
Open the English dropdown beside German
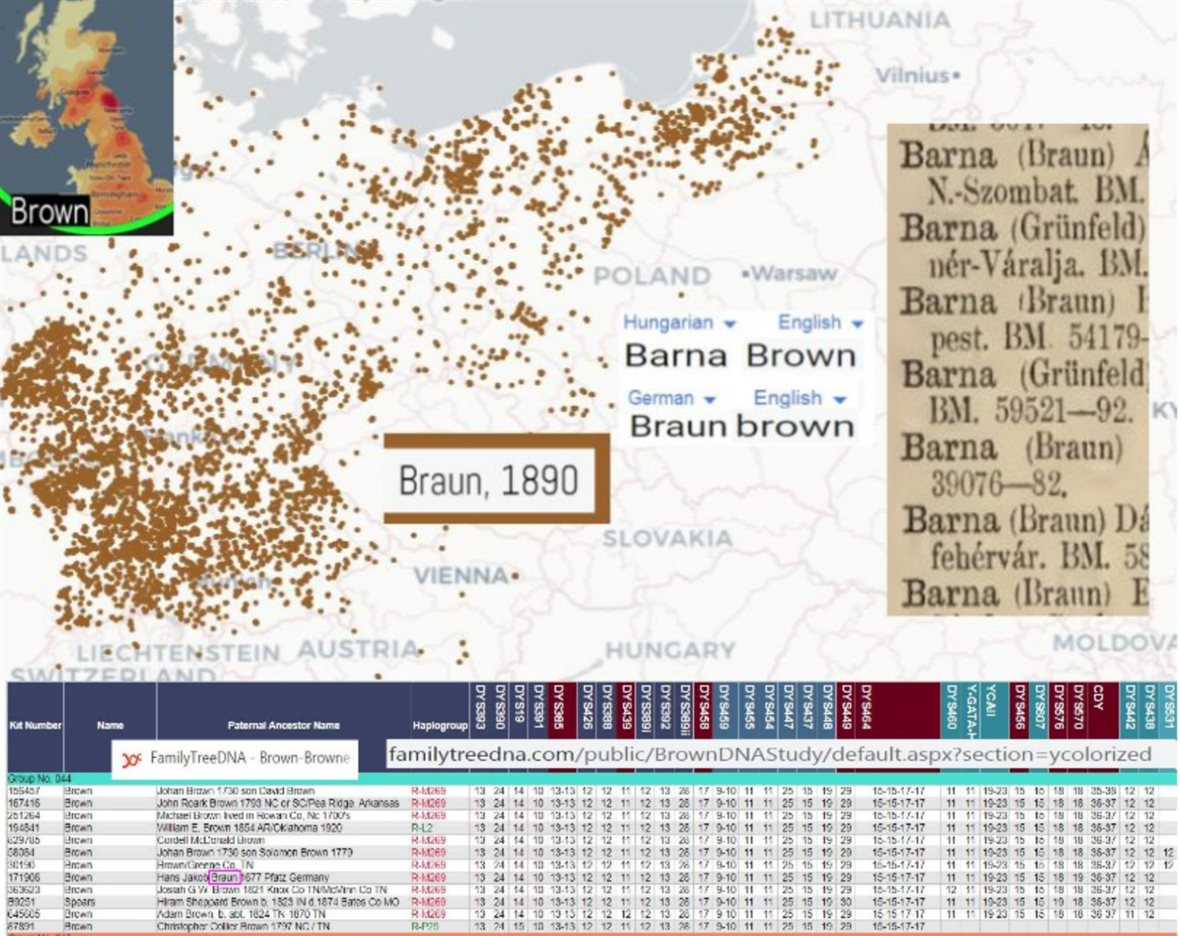coord(800,398)
